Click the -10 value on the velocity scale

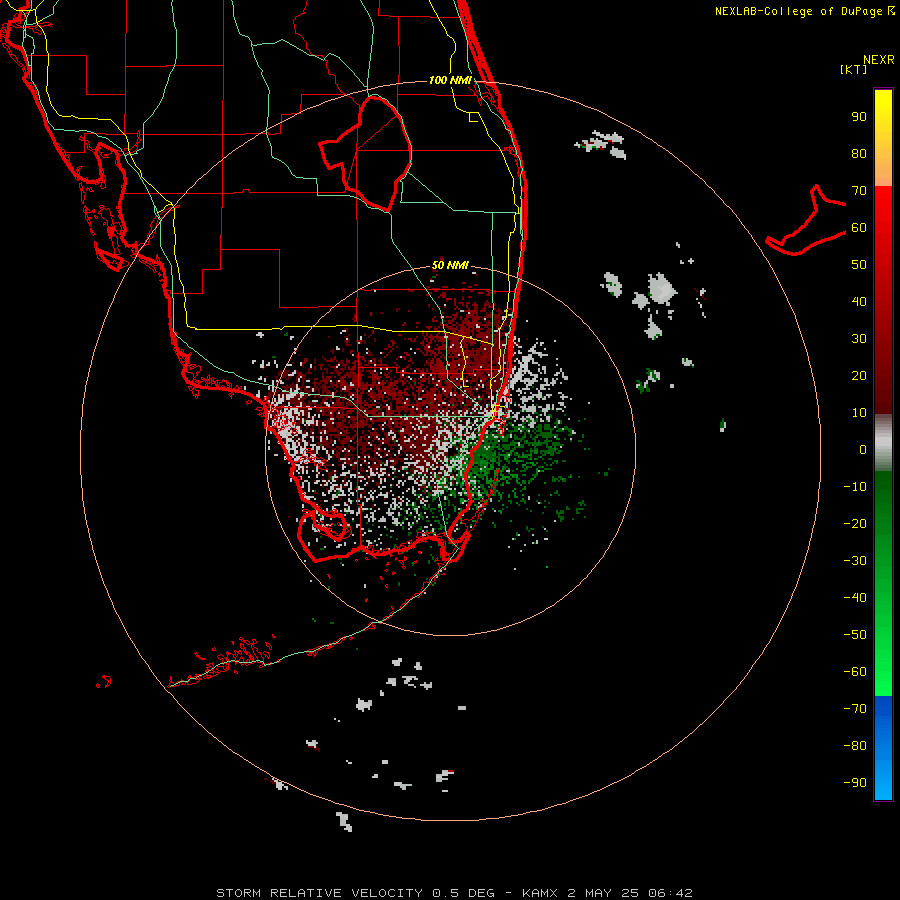point(855,487)
